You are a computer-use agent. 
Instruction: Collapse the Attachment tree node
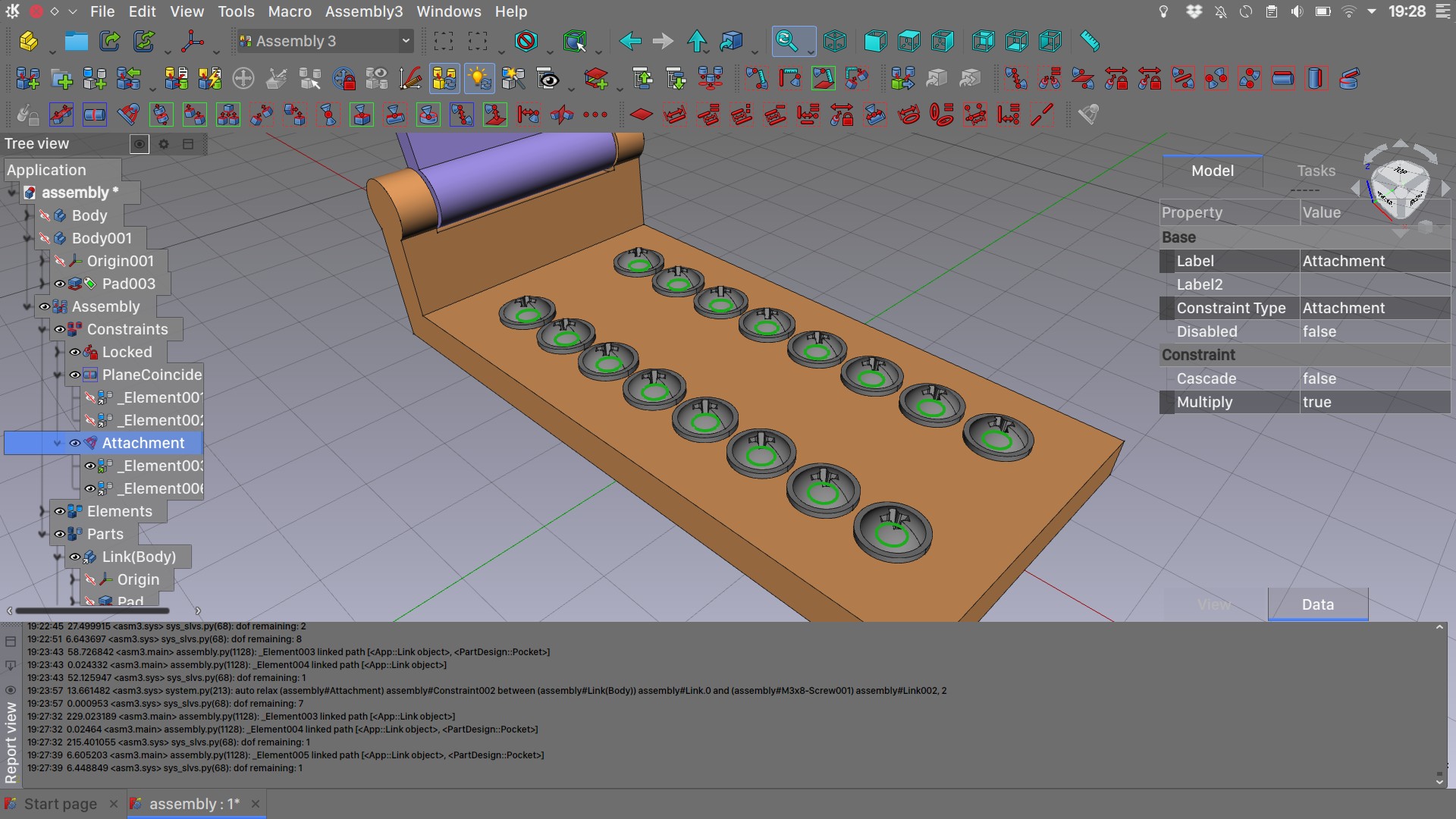coord(58,443)
